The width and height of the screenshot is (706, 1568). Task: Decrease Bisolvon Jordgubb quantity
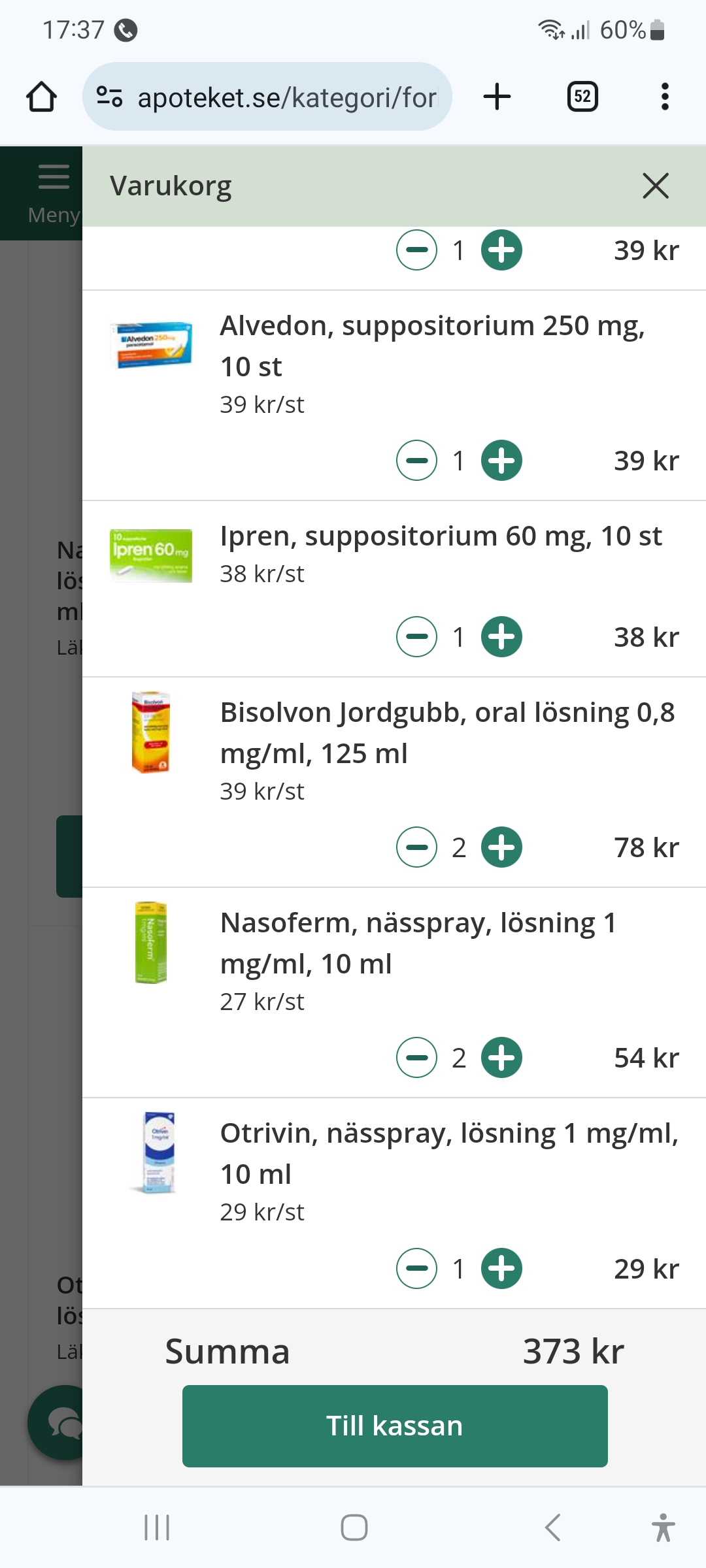[416, 847]
